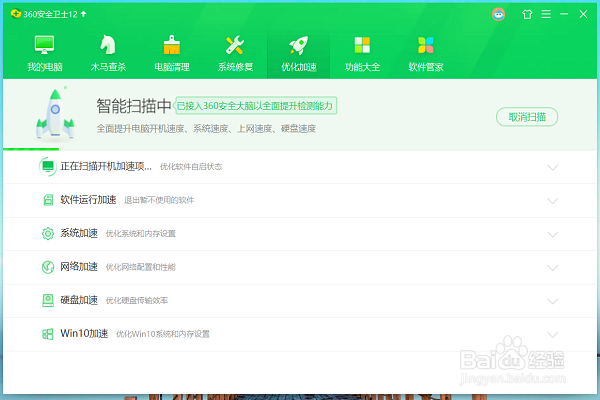Expand the 系统加速 row chevron
This screenshot has height=400, width=600.
552,234
